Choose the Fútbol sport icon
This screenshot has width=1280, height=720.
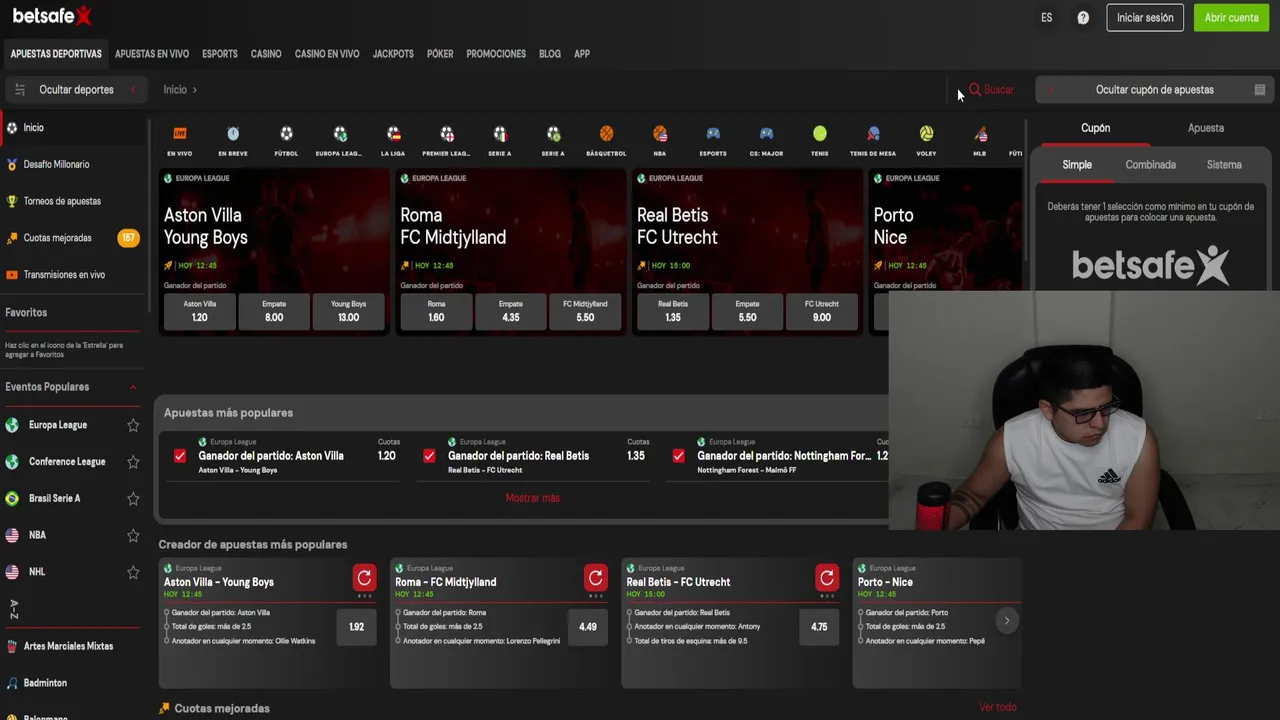287,134
